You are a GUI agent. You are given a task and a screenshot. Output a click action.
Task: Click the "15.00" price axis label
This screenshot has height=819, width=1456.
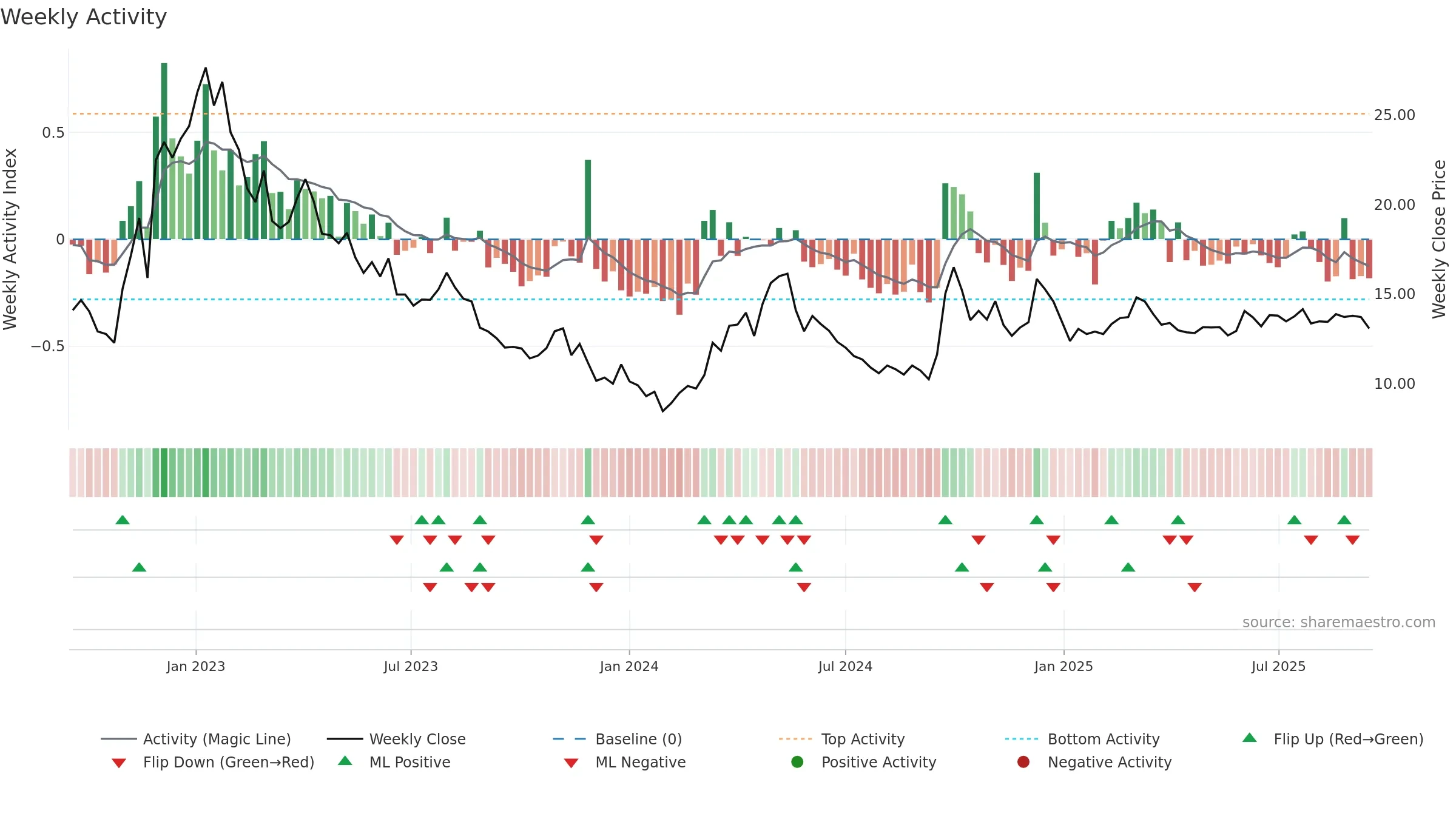[1395, 294]
